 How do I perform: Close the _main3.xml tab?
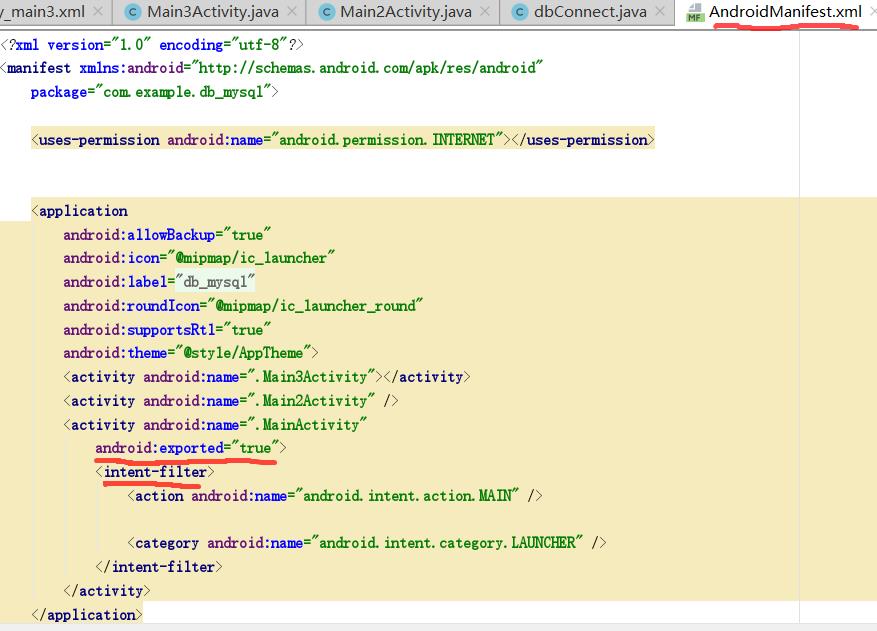(x=98, y=11)
